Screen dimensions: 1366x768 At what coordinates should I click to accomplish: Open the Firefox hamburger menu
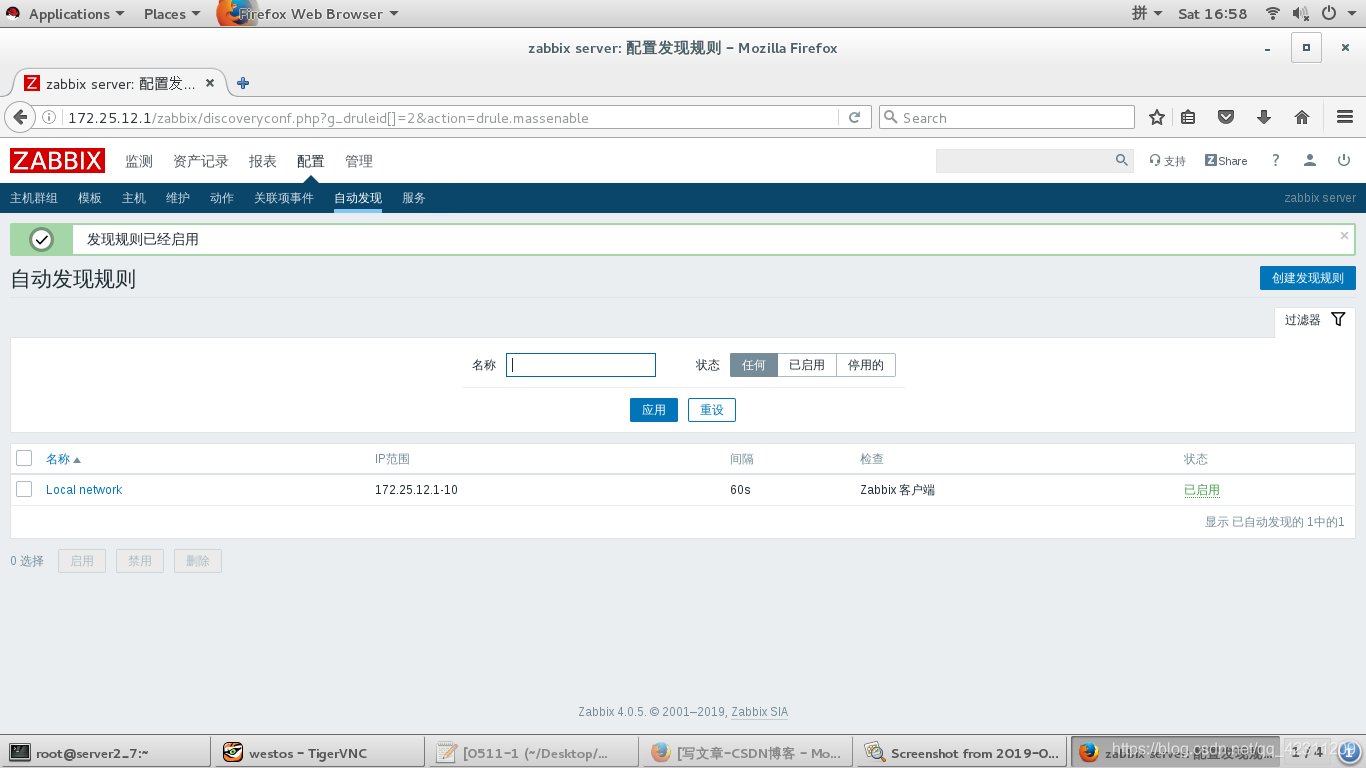[x=1344, y=117]
